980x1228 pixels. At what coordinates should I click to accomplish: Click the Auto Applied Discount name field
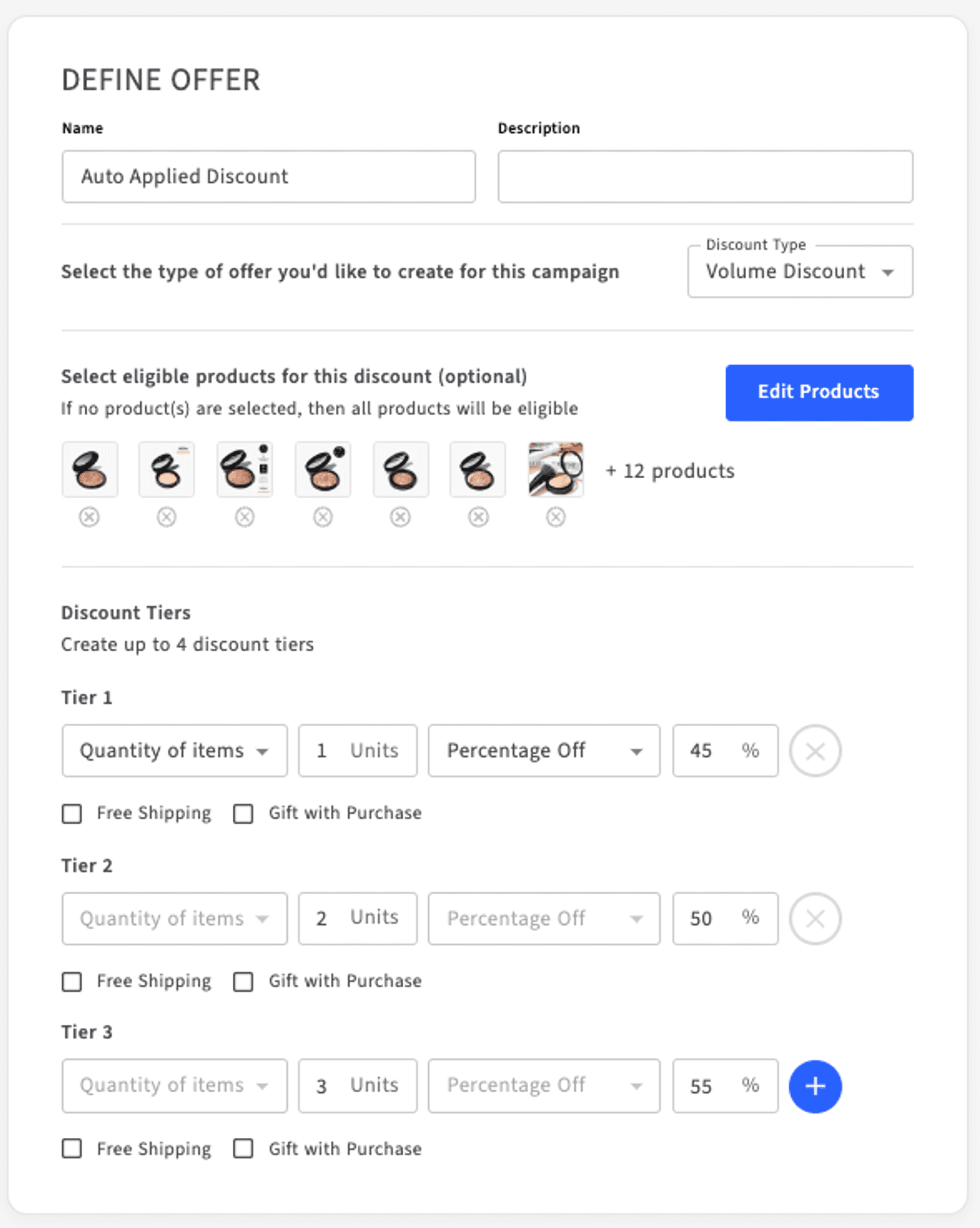pos(268,176)
